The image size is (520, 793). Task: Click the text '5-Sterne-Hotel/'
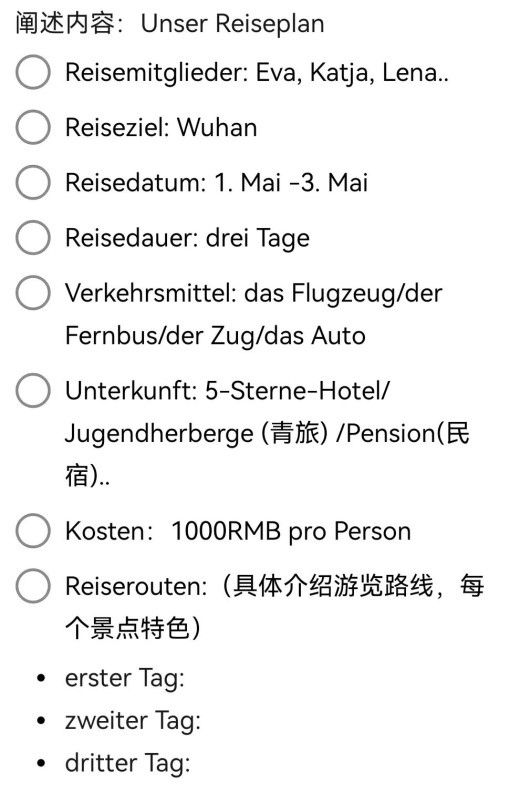(x=297, y=390)
